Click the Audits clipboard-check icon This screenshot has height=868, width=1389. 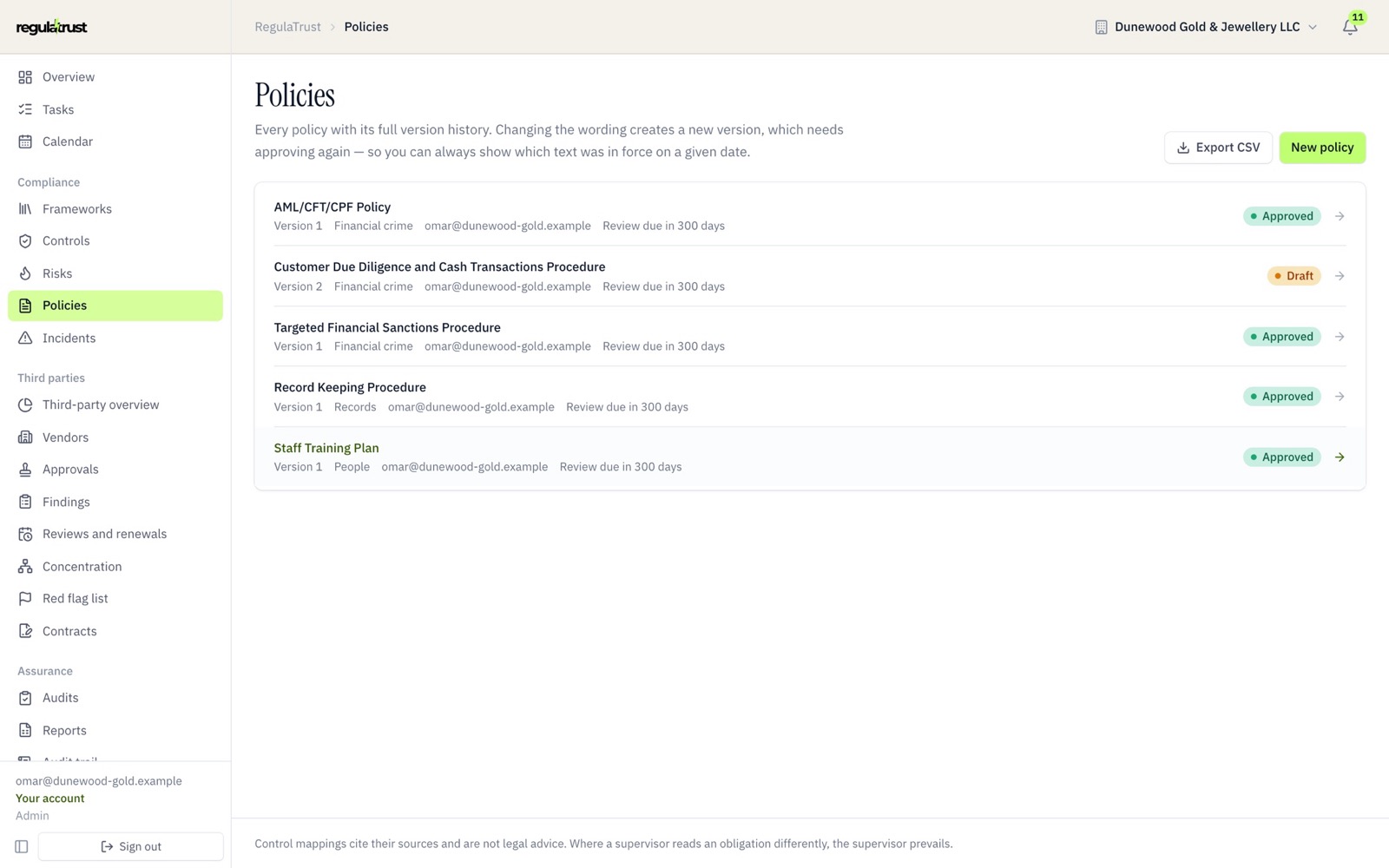(25, 698)
